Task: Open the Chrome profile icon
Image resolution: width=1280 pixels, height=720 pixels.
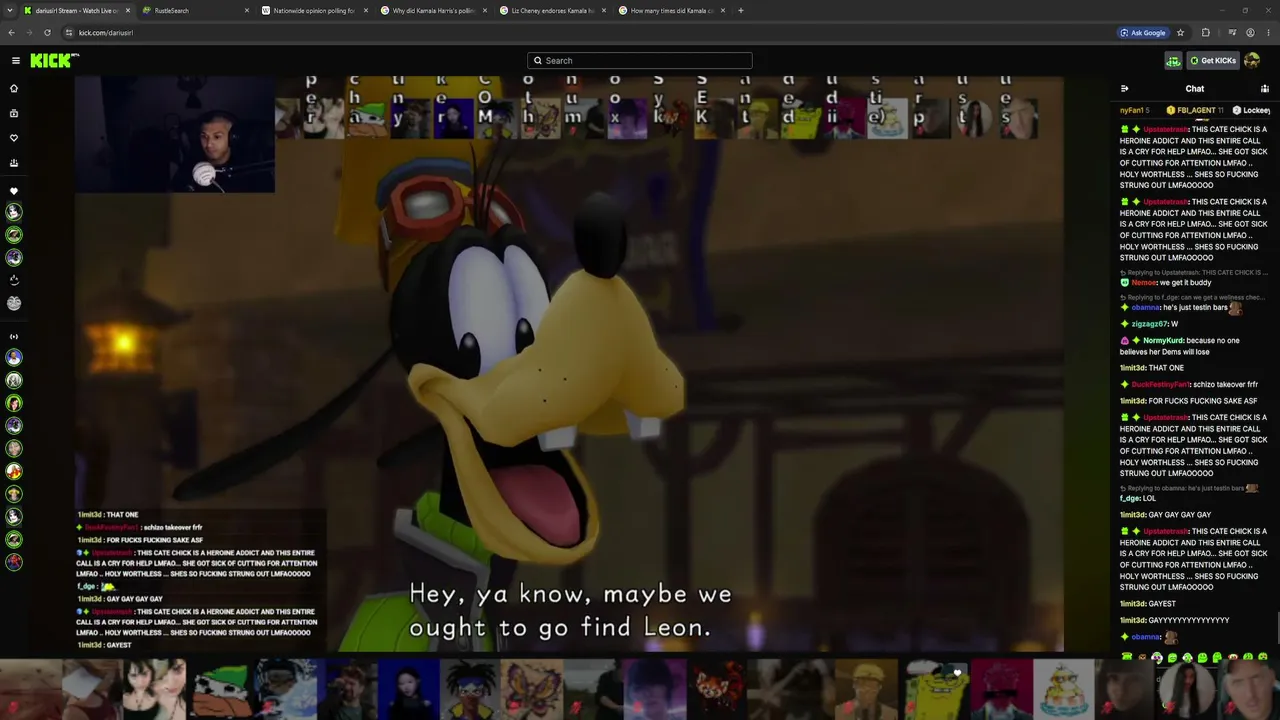Action: (1250, 32)
